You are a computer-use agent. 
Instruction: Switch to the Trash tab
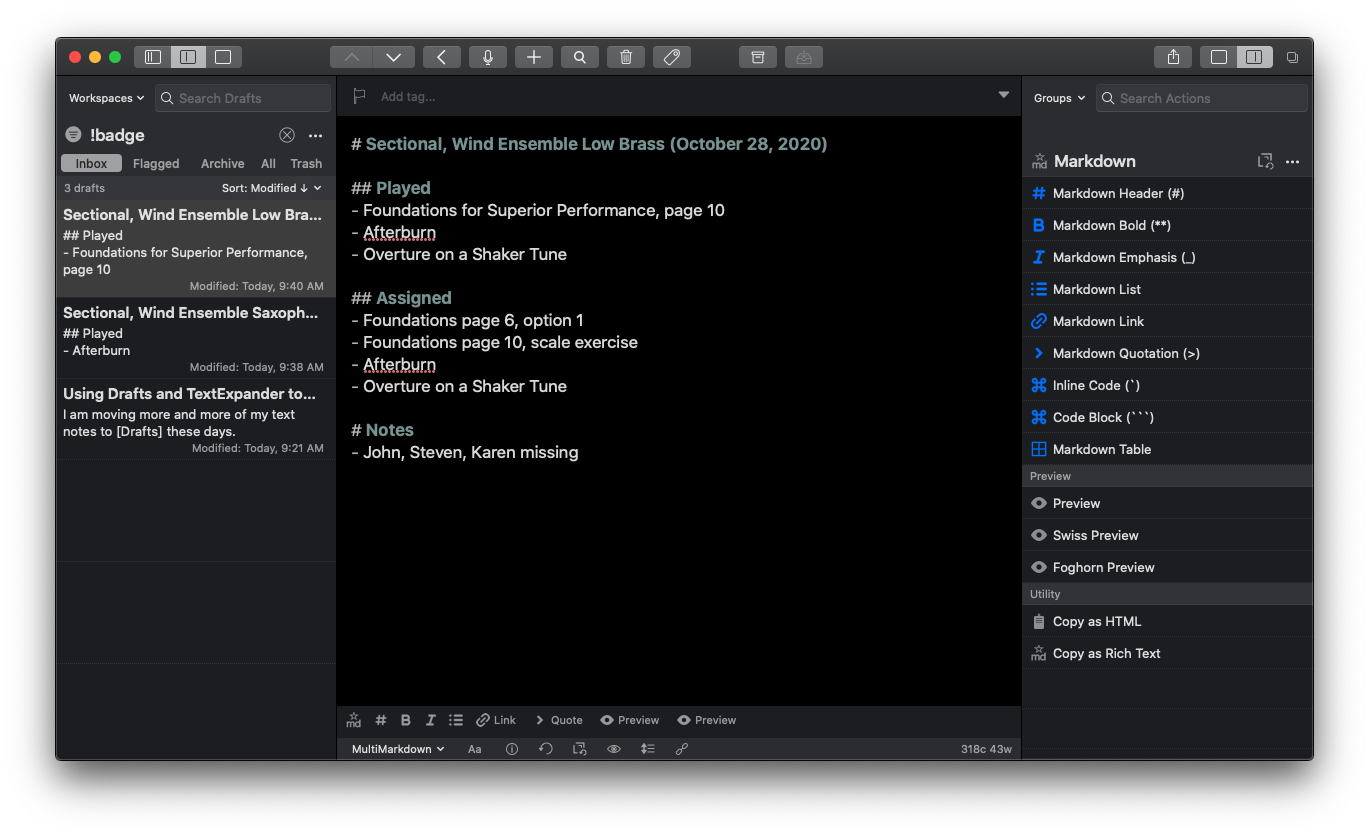(306, 163)
